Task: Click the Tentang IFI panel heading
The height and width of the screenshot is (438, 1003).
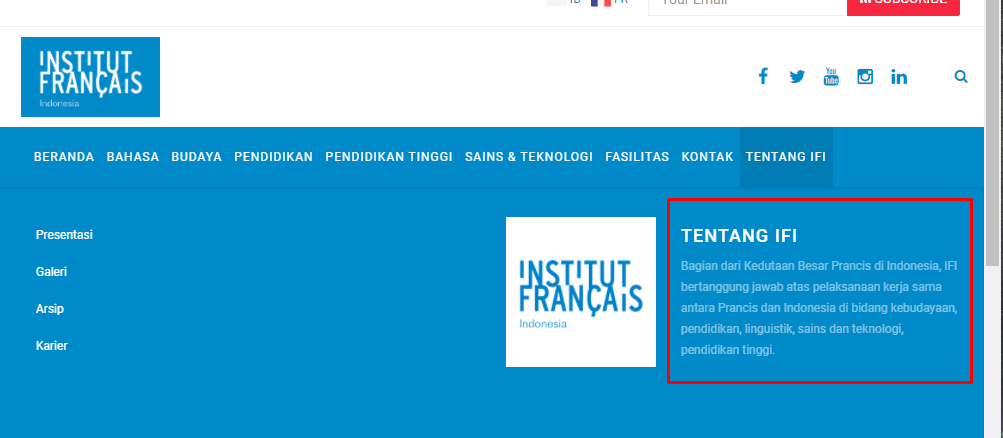Action: (739, 236)
